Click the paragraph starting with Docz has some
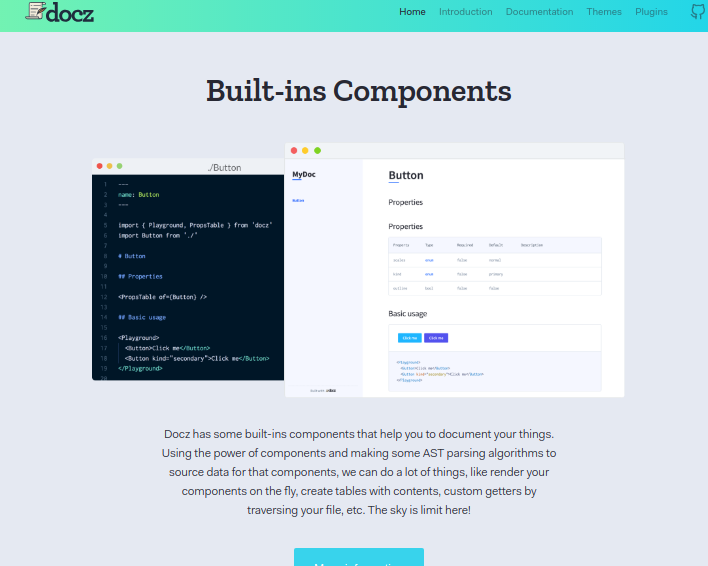This screenshot has height=566, width=708. click(359, 472)
